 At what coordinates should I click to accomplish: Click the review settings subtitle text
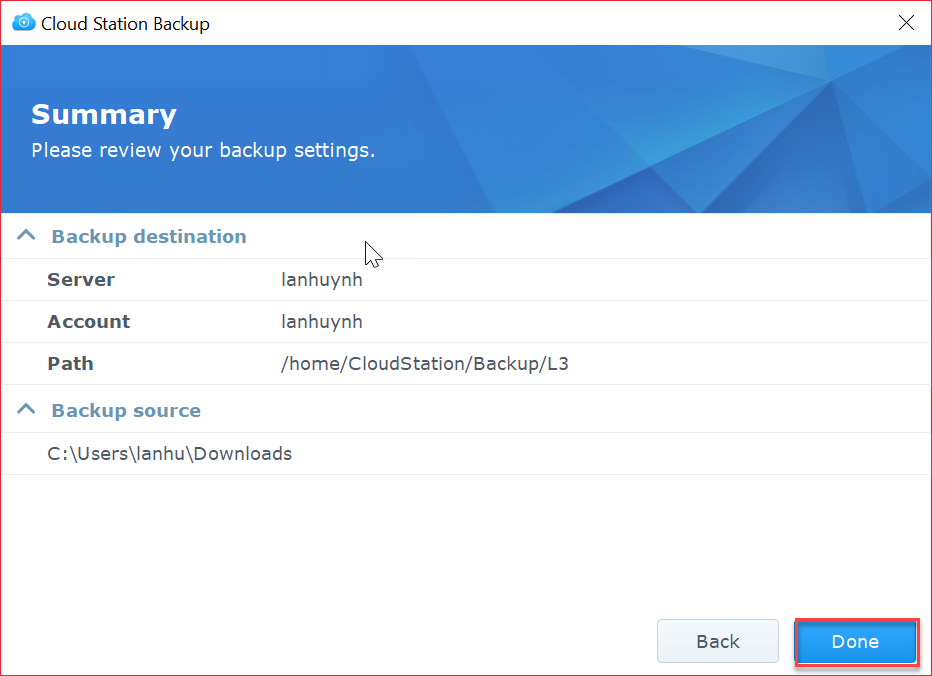(x=203, y=150)
